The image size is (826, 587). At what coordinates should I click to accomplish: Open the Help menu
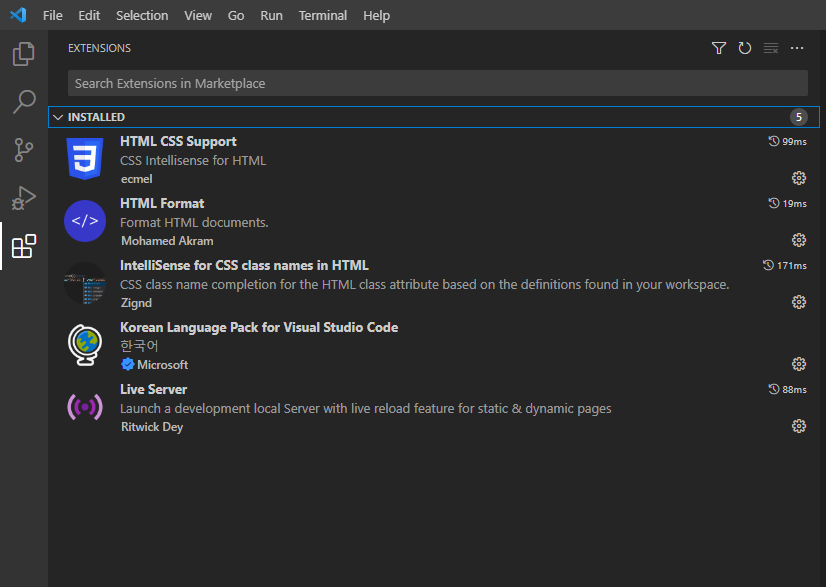click(377, 15)
